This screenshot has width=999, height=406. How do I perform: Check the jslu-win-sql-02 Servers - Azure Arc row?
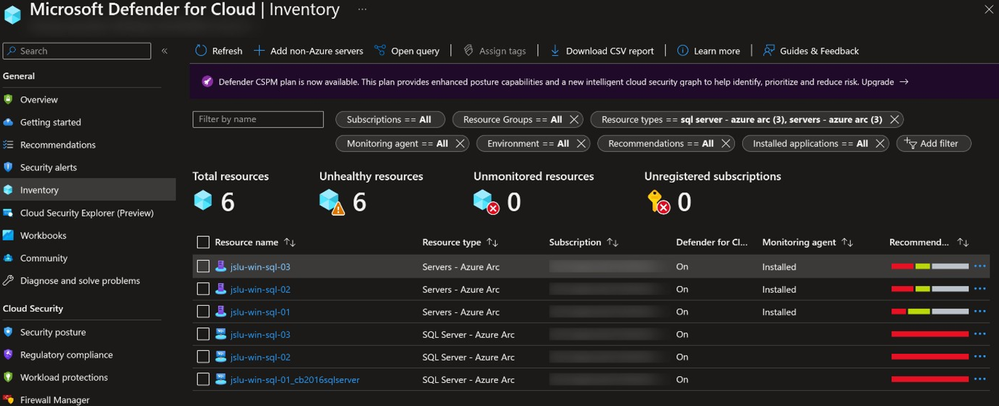[203, 289]
